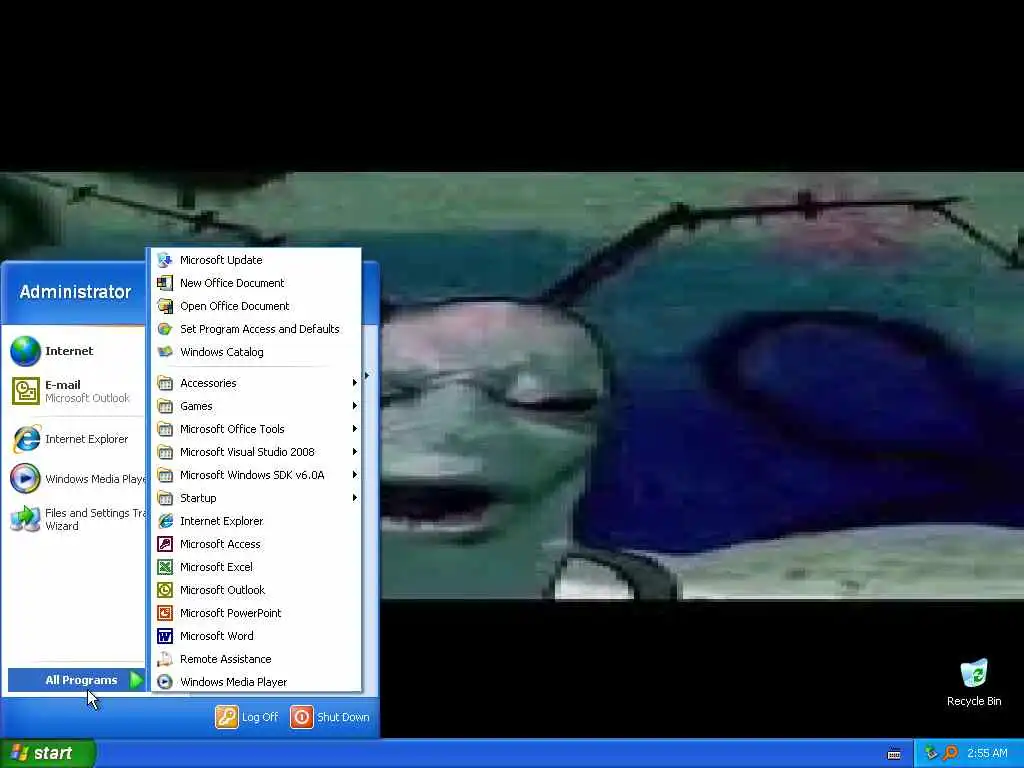Click the Startup folder icon

point(165,498)
